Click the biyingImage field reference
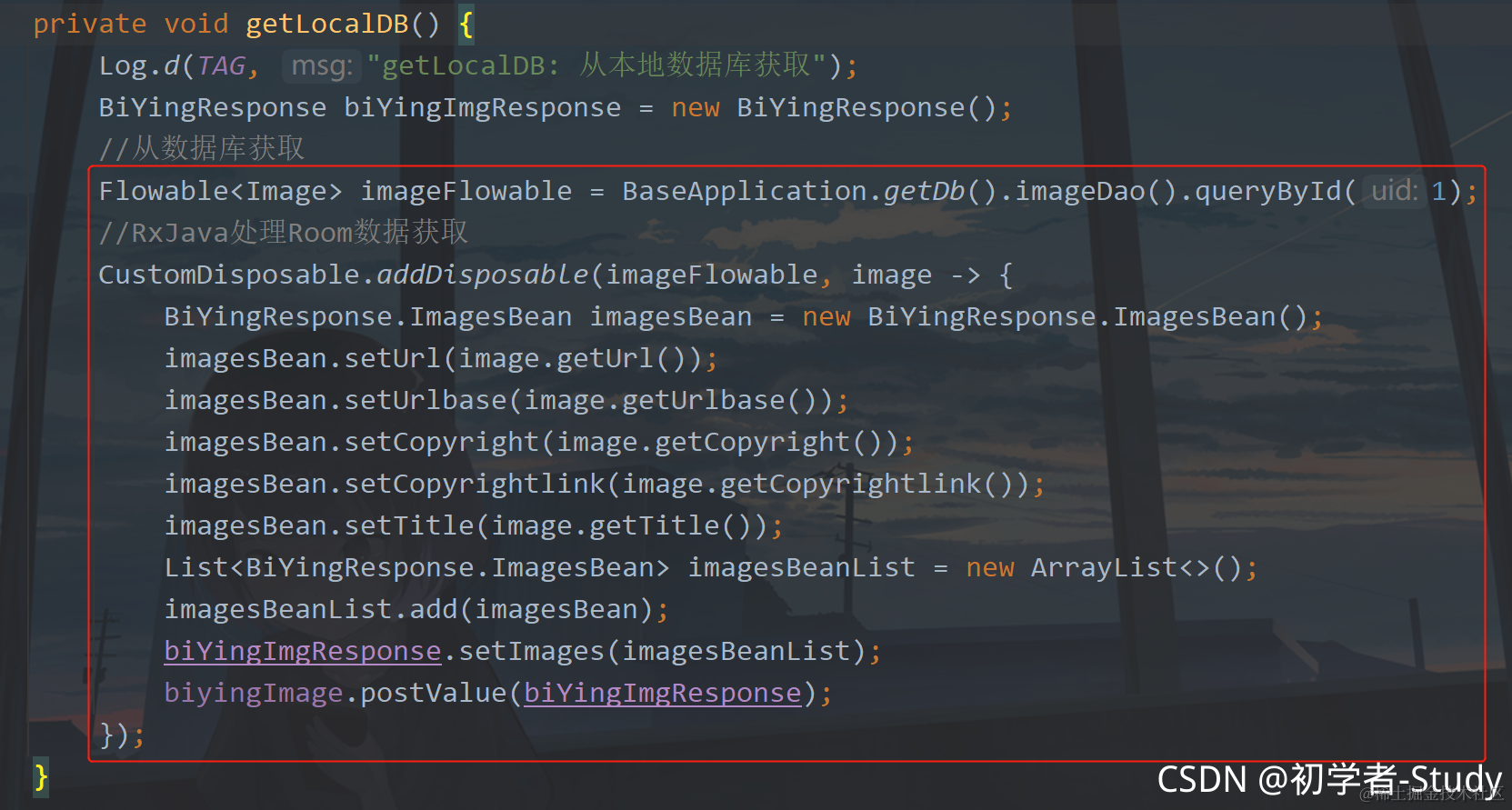The width and height of the screenshot is (1512, 810). click(x=254, y=693)
